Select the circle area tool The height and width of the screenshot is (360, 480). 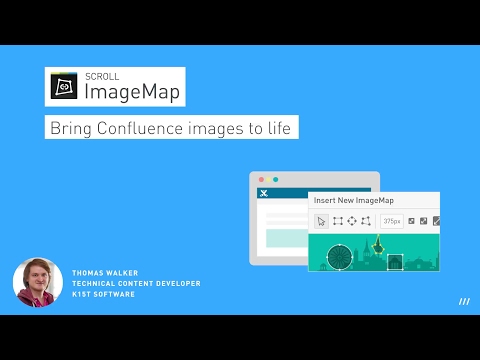[352, 221]
